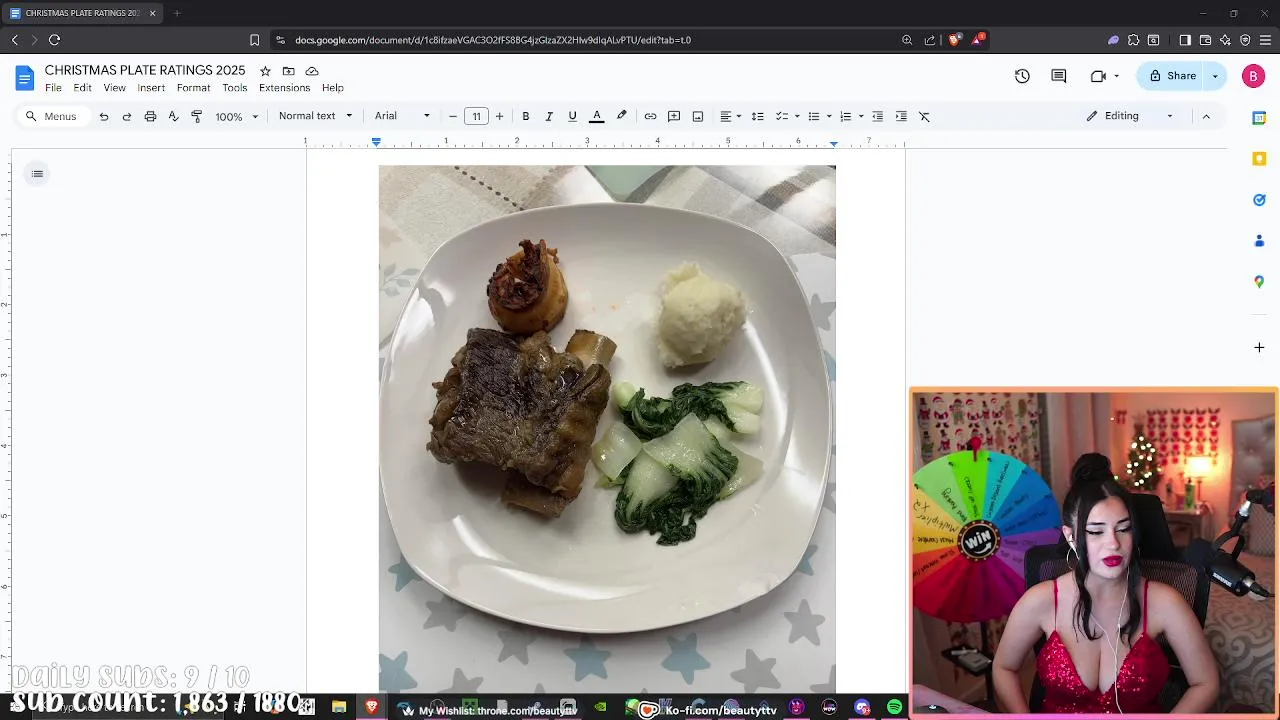Toggle the bulleted list
The width and height of the screenshot is (1280, 720).
tap(814, 116)
